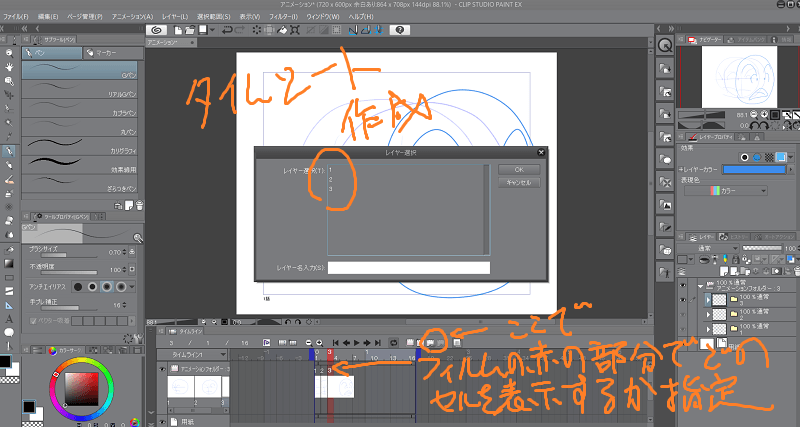This screenshot has height=427, width=800.
Task: Click OK in the layer selection dialog
Action: (519, 170)
